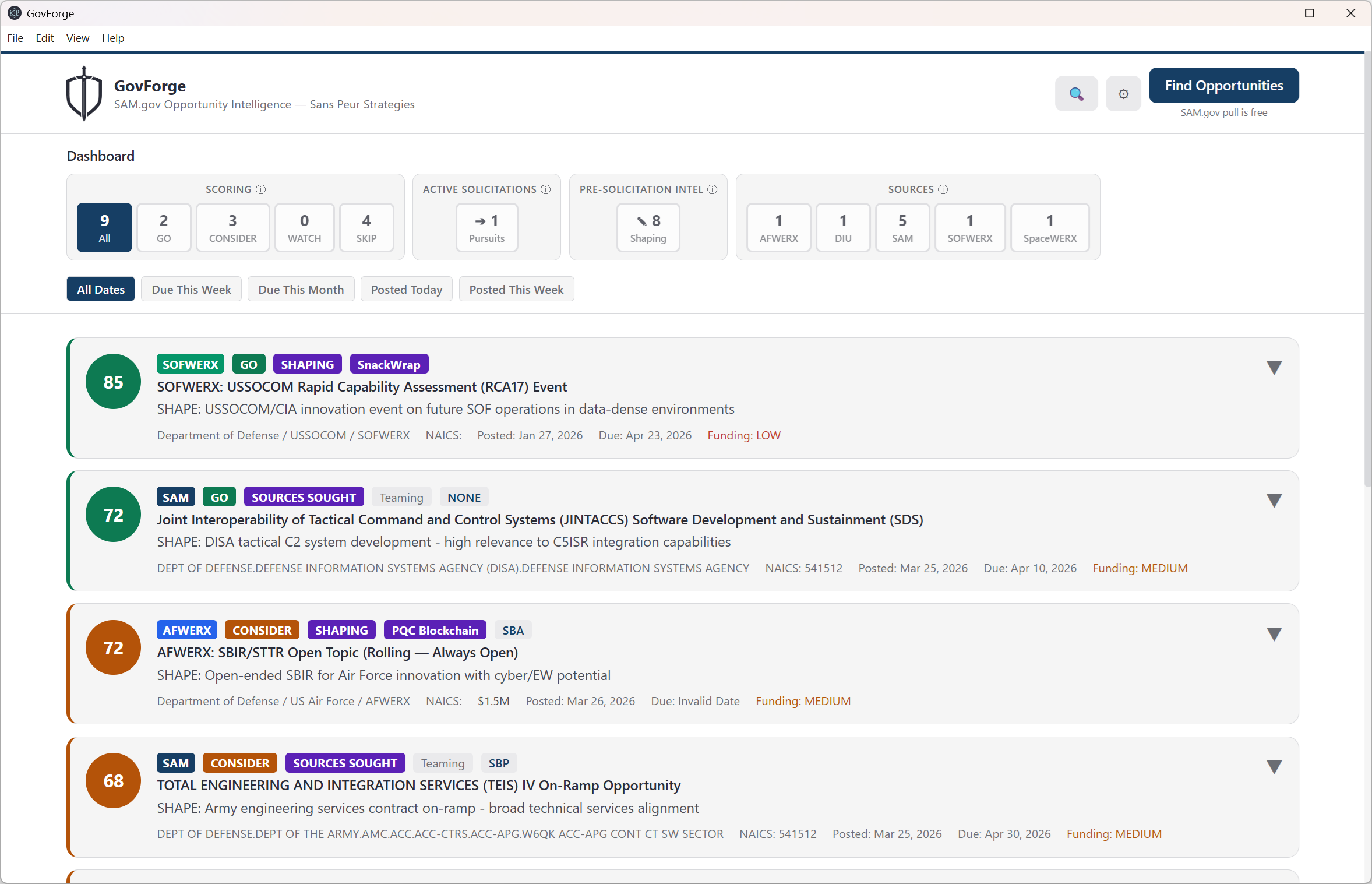The image size is (1372, 884).
Task: Click the $1.5M amount on AFWERX card
Action: [x=493, y=701]
